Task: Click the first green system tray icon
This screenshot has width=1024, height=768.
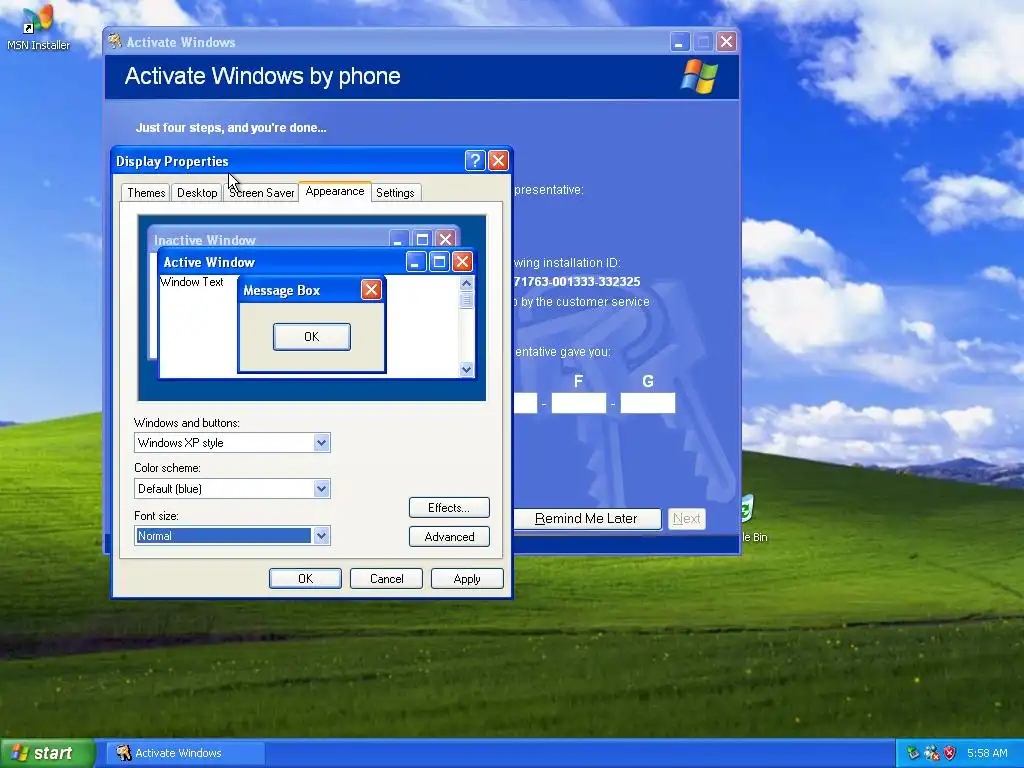Action: click(913, 753)
